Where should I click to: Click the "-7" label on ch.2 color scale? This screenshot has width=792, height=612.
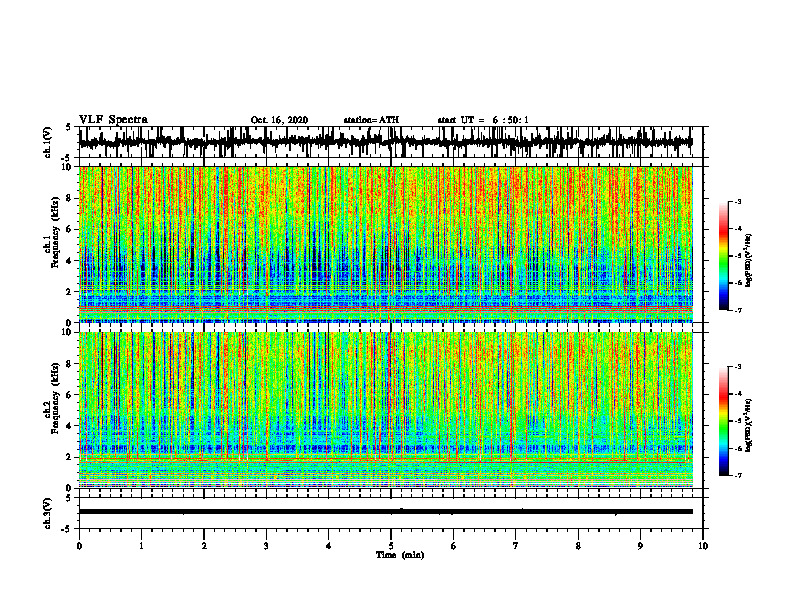[x=737, y=475]
